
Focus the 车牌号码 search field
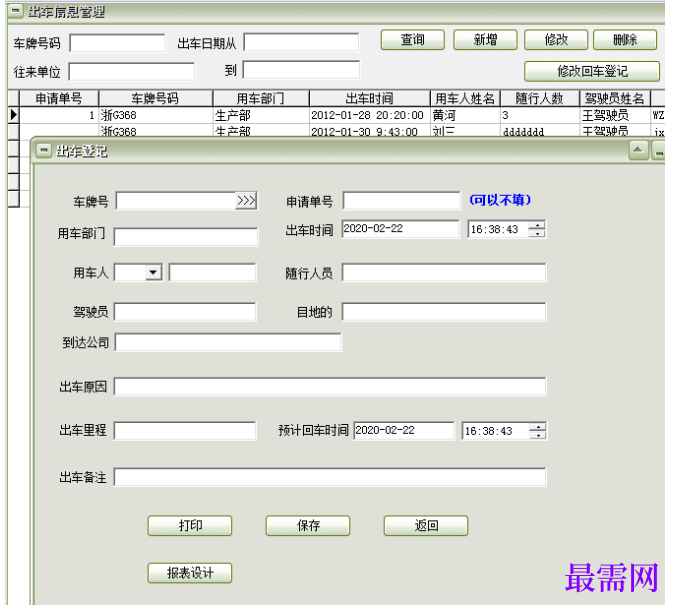click(x=117, y=43)
